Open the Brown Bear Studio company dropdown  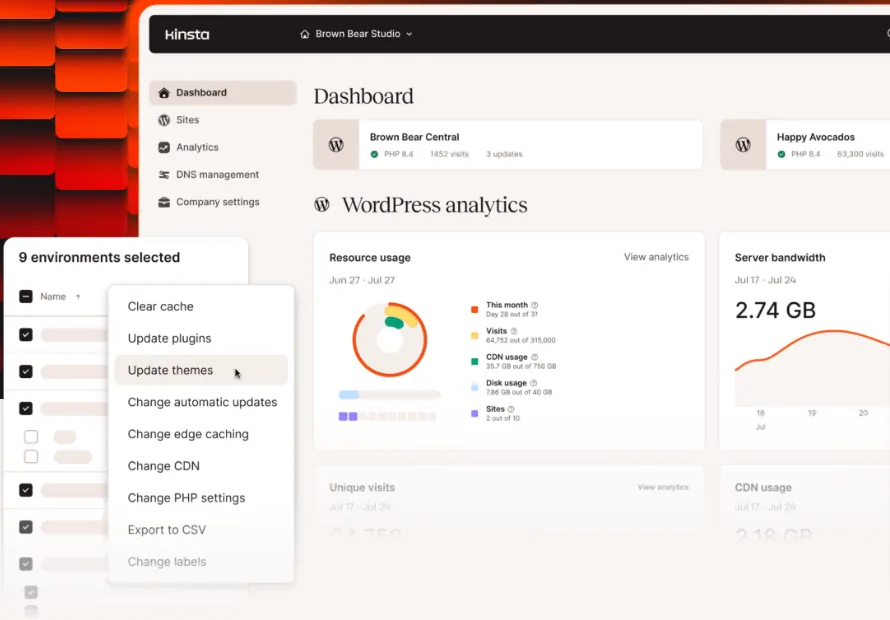pyautogui.click(x=356, y=34)
